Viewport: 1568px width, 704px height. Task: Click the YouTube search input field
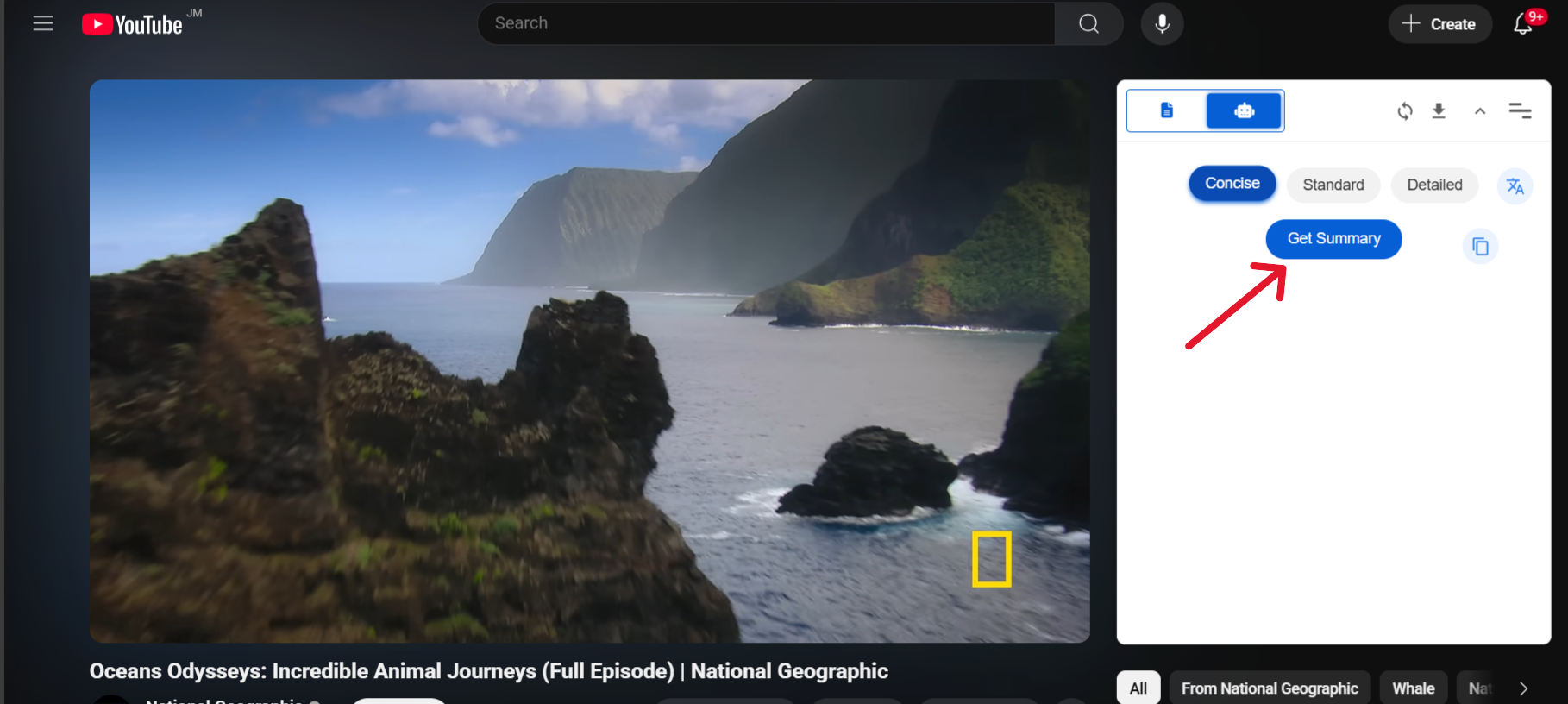pyautogui.click(x=766, y=24)
